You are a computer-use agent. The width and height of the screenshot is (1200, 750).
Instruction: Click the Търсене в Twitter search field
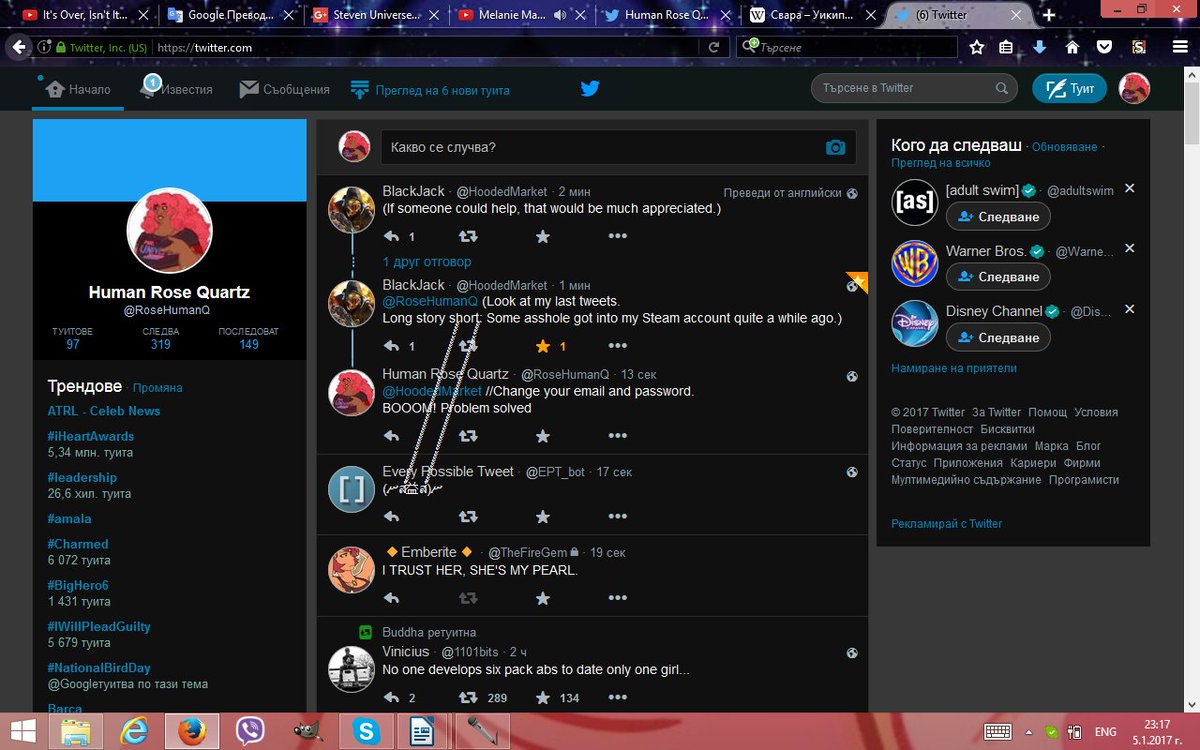pyautogui.click(x=900, y=88)
